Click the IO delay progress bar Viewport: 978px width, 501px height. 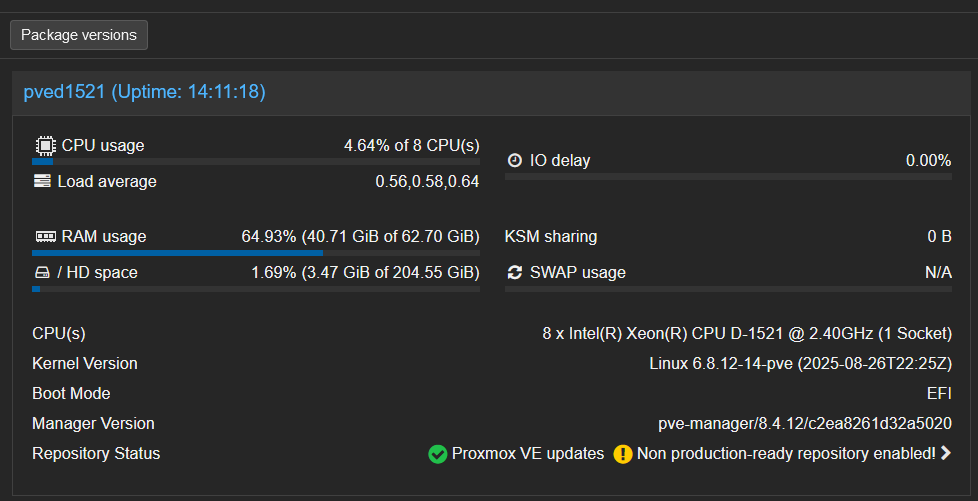[x=728, y=177]
